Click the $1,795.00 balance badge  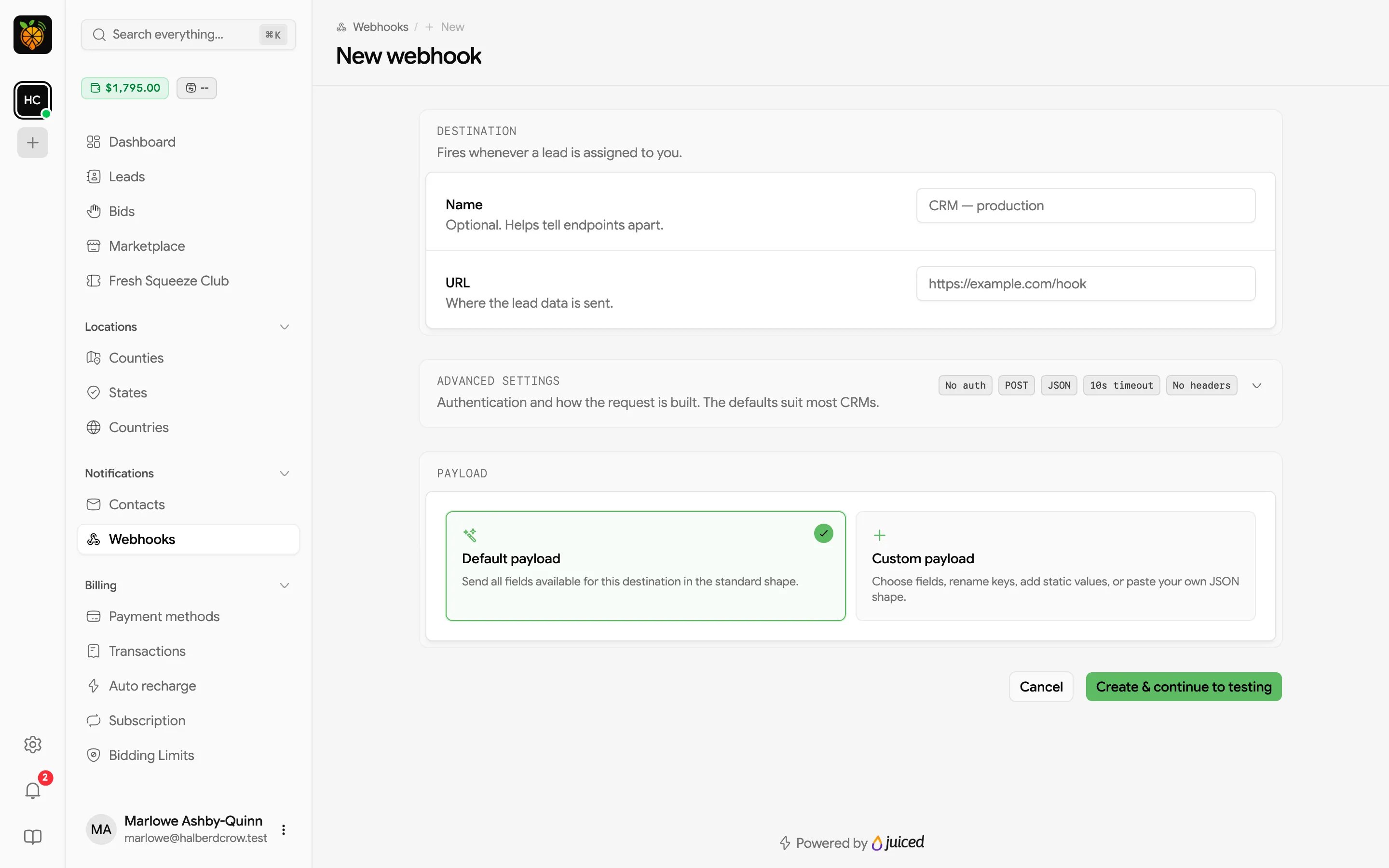point(124,88)
